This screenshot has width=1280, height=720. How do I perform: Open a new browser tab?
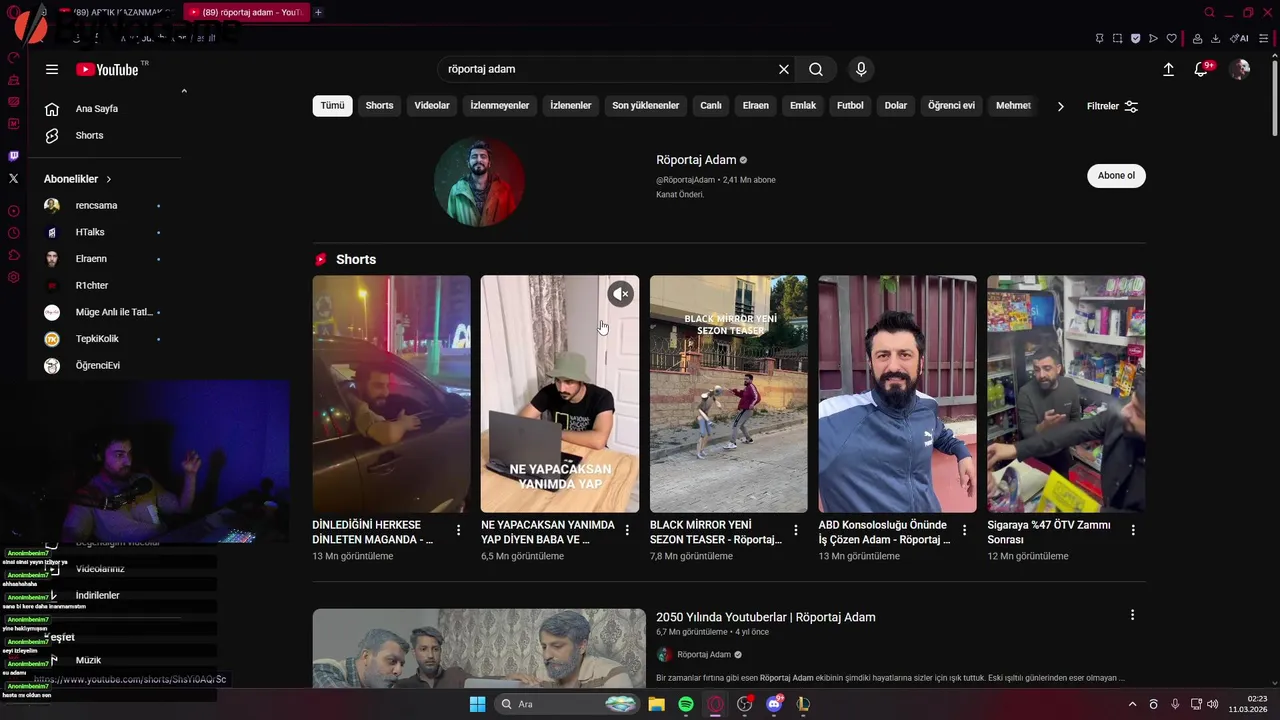[x=318, y=12]
